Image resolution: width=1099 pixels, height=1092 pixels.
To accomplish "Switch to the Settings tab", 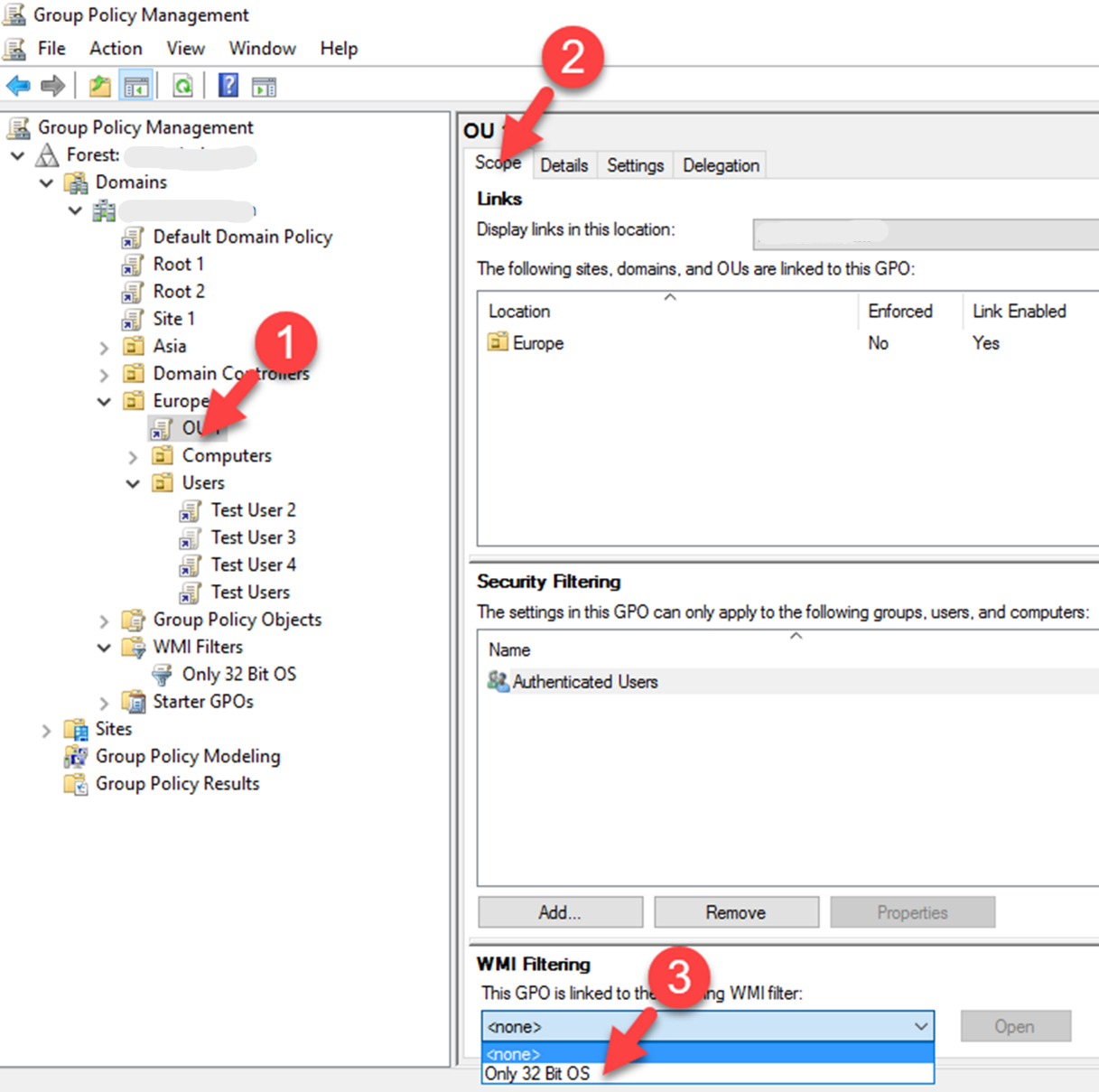I will point(635,165).
